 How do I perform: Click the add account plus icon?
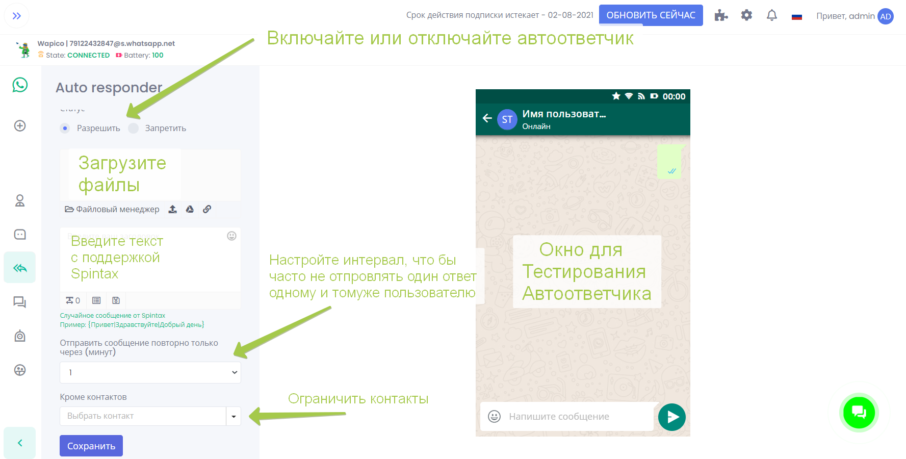tap(20, 125)
